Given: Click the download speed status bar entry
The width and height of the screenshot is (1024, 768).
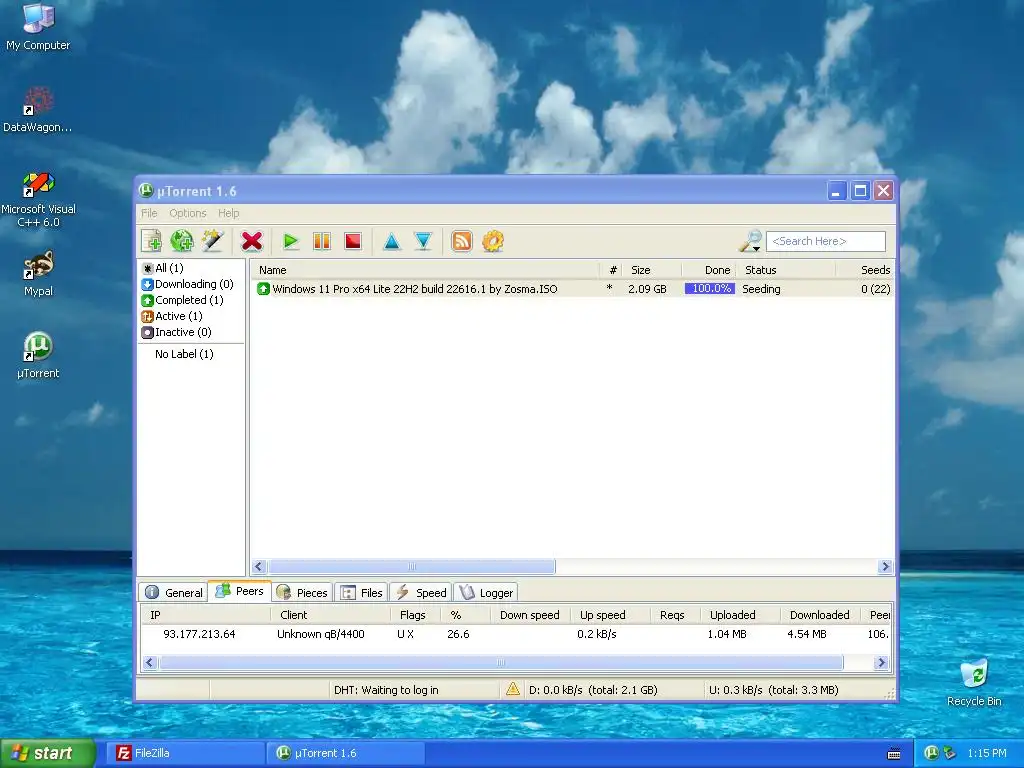Looking at the screenshot, I should pos(593,690).
